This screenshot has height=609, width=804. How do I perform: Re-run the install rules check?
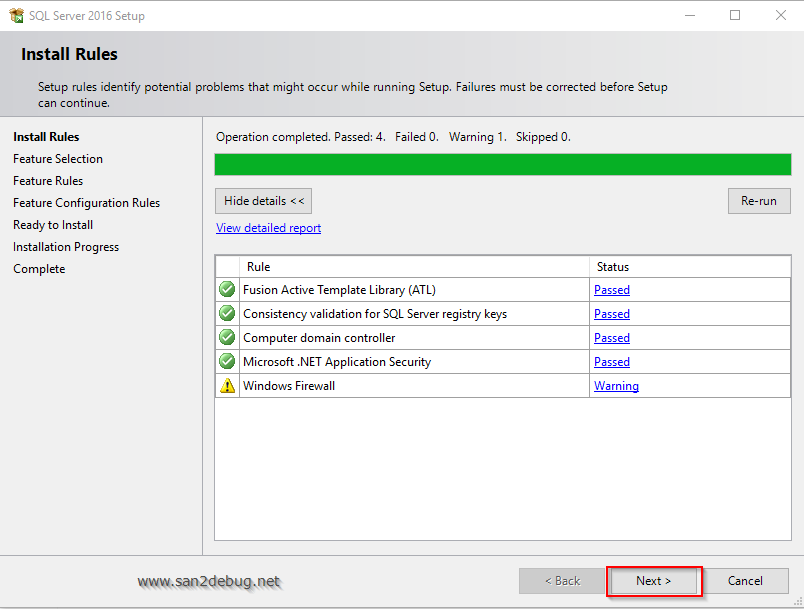759,201
